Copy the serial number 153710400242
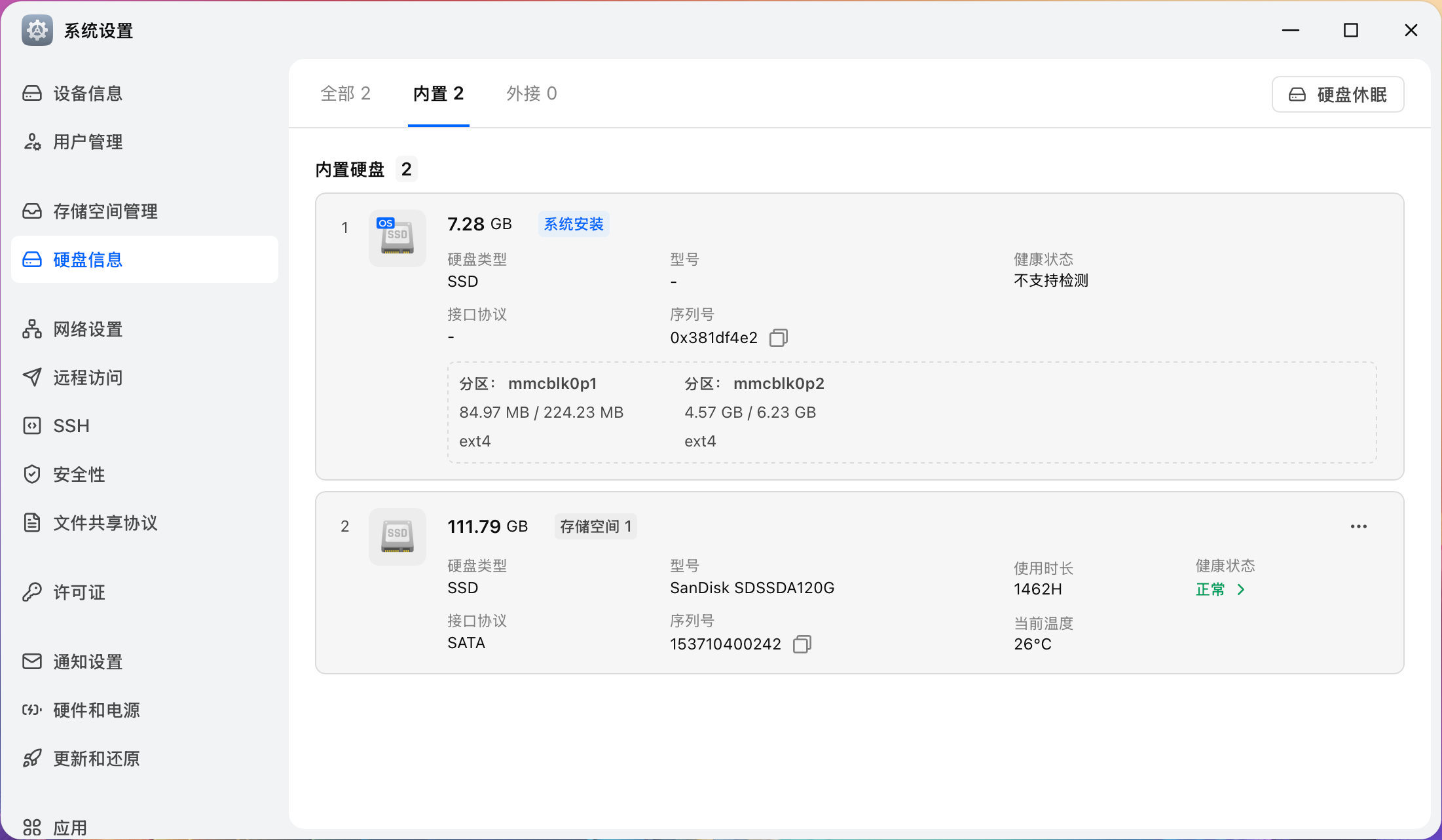The height and width of the screenshot is (840, 1442). pos(802,644)
